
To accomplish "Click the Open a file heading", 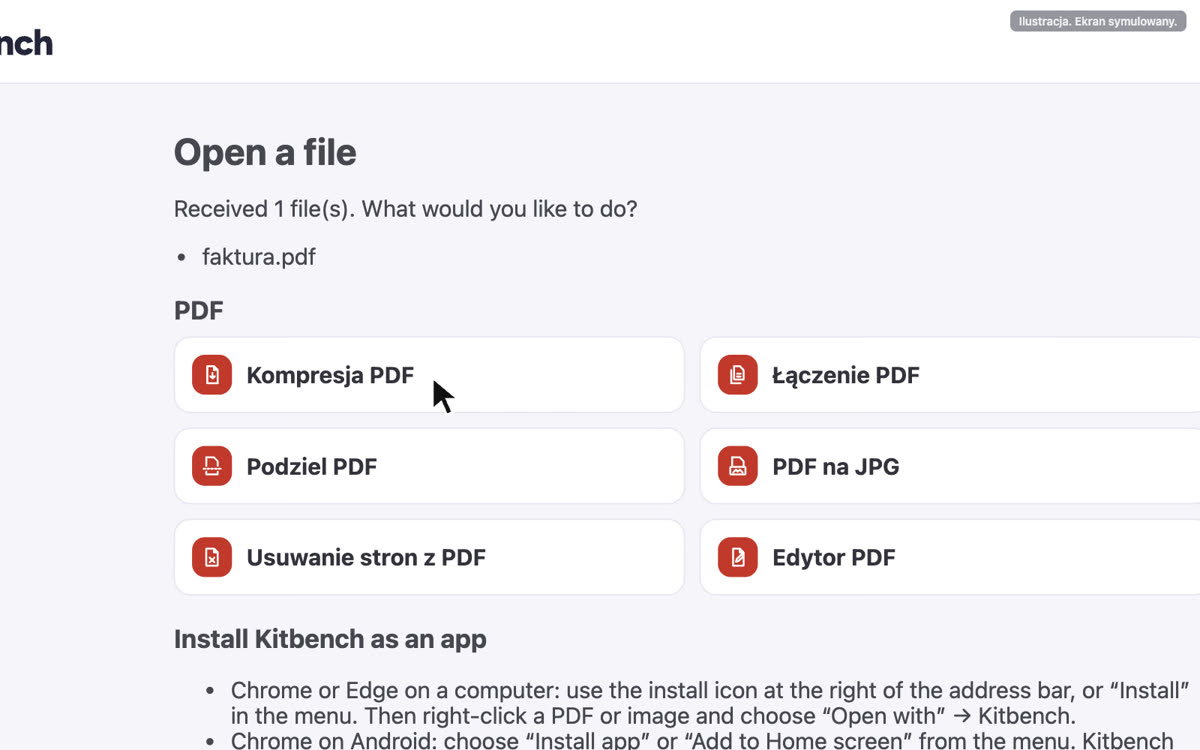I will (x=265, y=152).
